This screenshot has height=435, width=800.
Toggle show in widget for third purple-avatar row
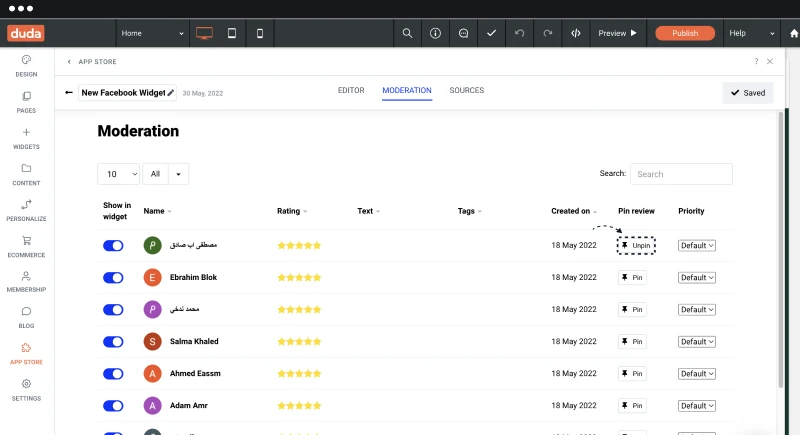coord(113,310)
